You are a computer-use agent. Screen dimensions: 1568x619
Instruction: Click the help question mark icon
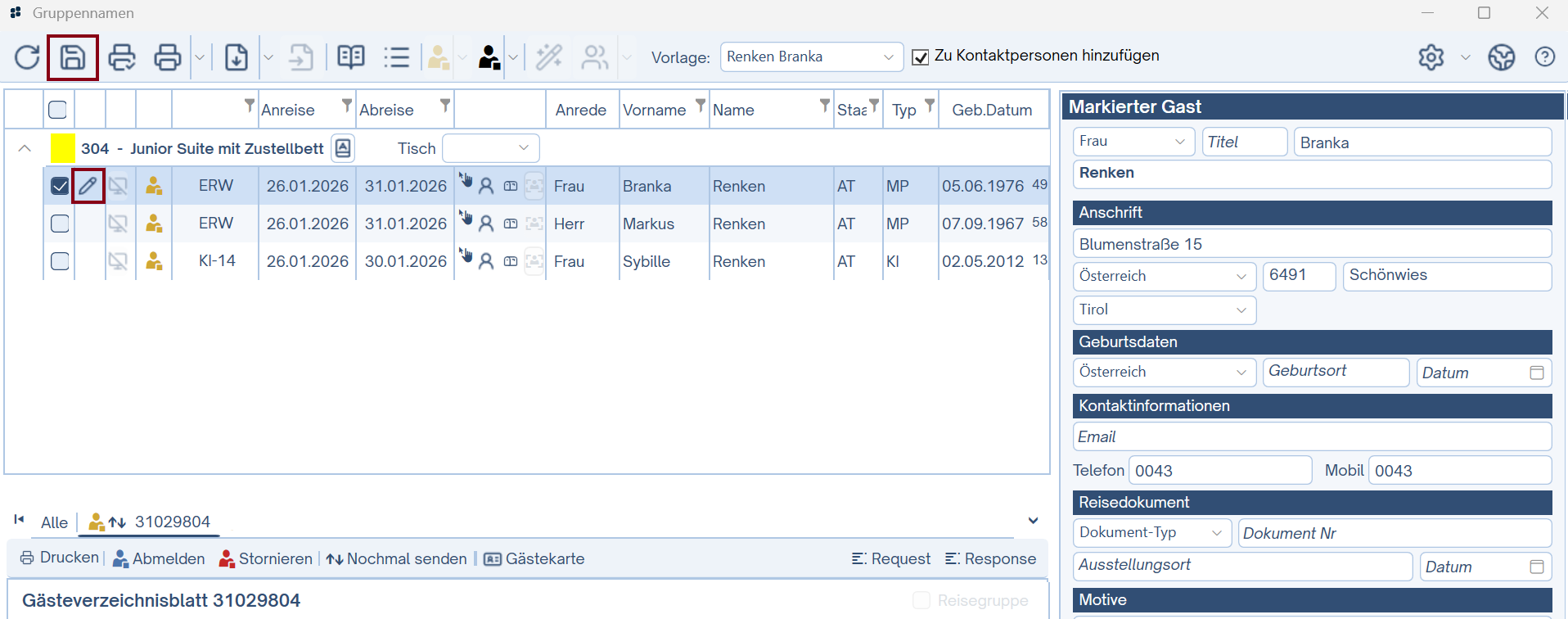point(1544,57)
